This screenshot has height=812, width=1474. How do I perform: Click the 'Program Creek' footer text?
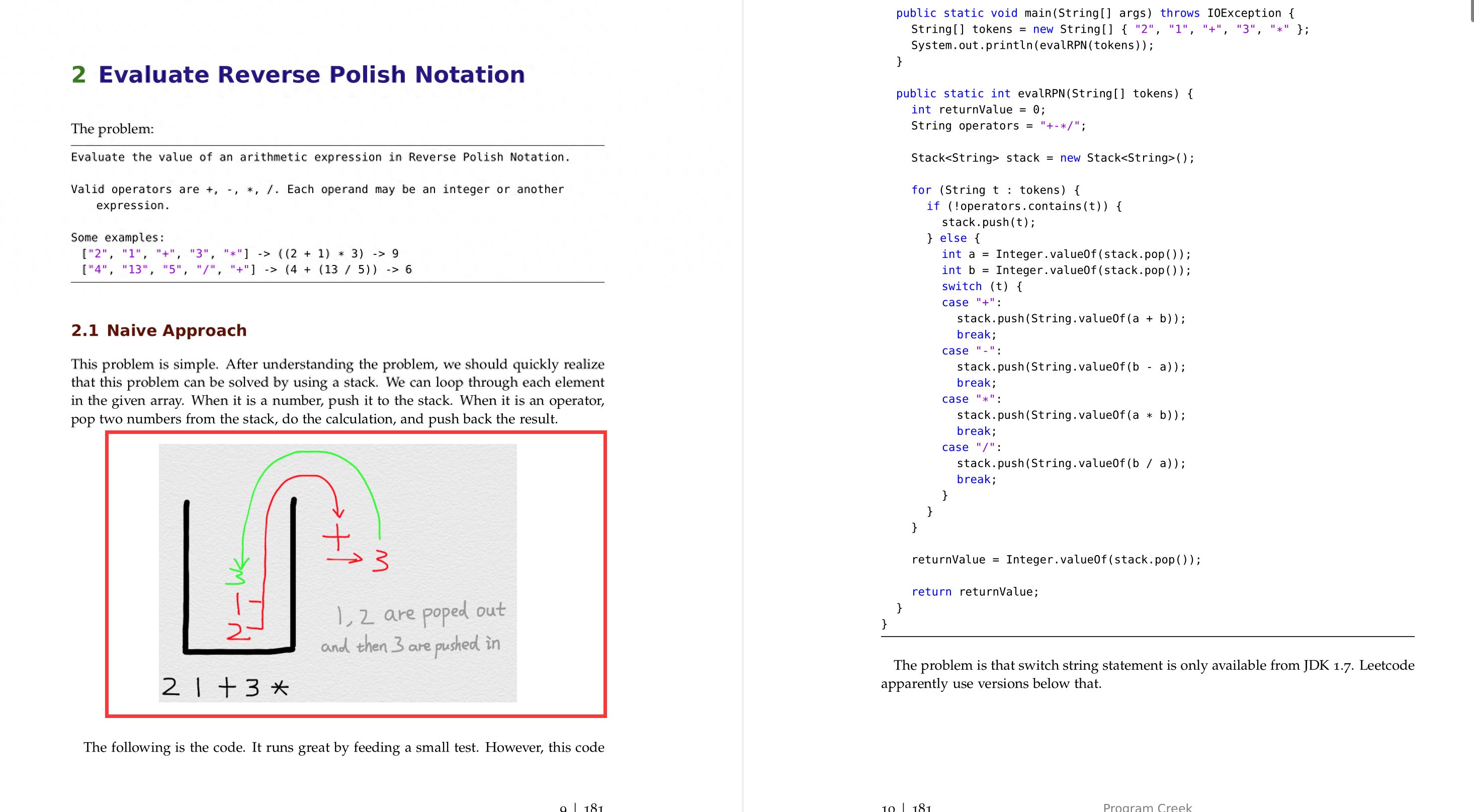tap(1147, 806)
